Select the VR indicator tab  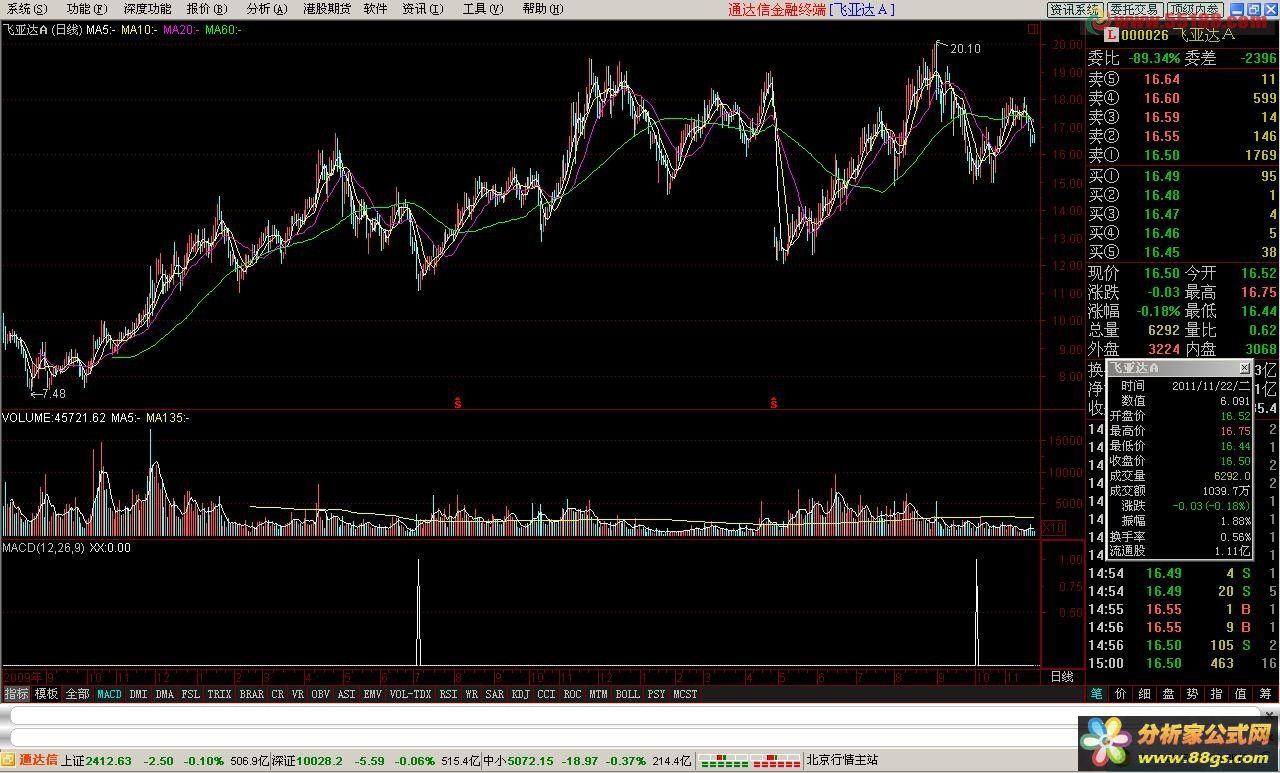tap(298, 693)
